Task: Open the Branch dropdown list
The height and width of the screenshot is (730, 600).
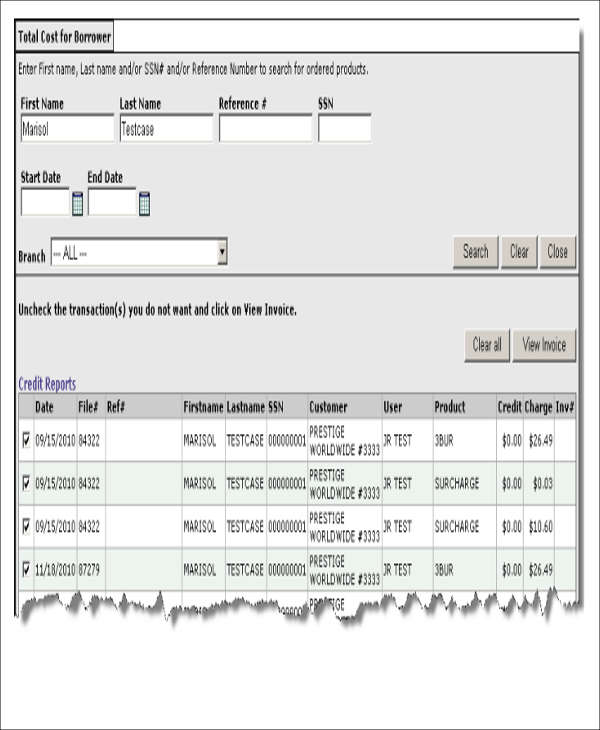Action: point(139,253)
